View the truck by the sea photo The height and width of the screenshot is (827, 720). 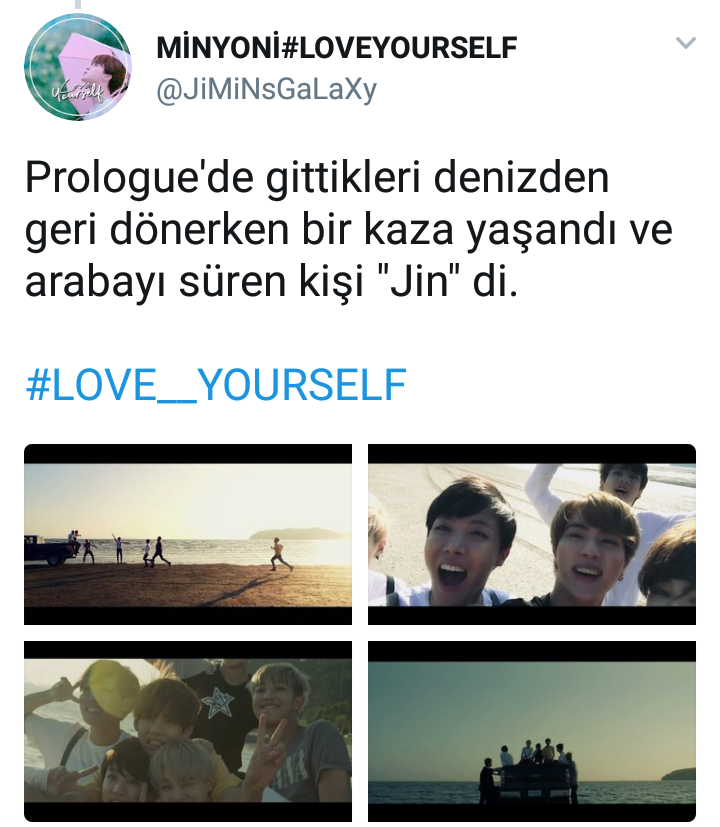[x=532, y=731]
